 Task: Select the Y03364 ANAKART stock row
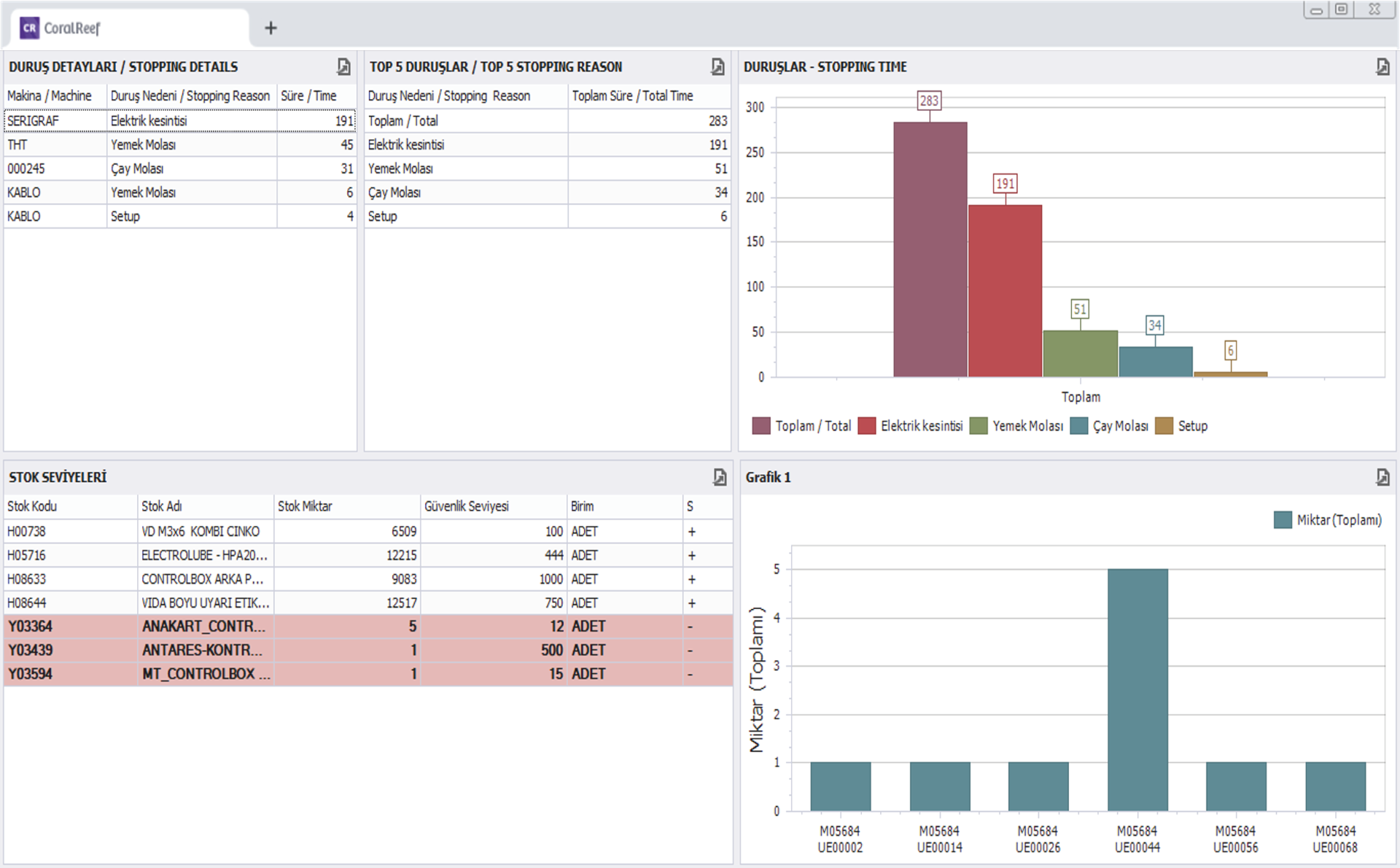click(x=30, y=627)
